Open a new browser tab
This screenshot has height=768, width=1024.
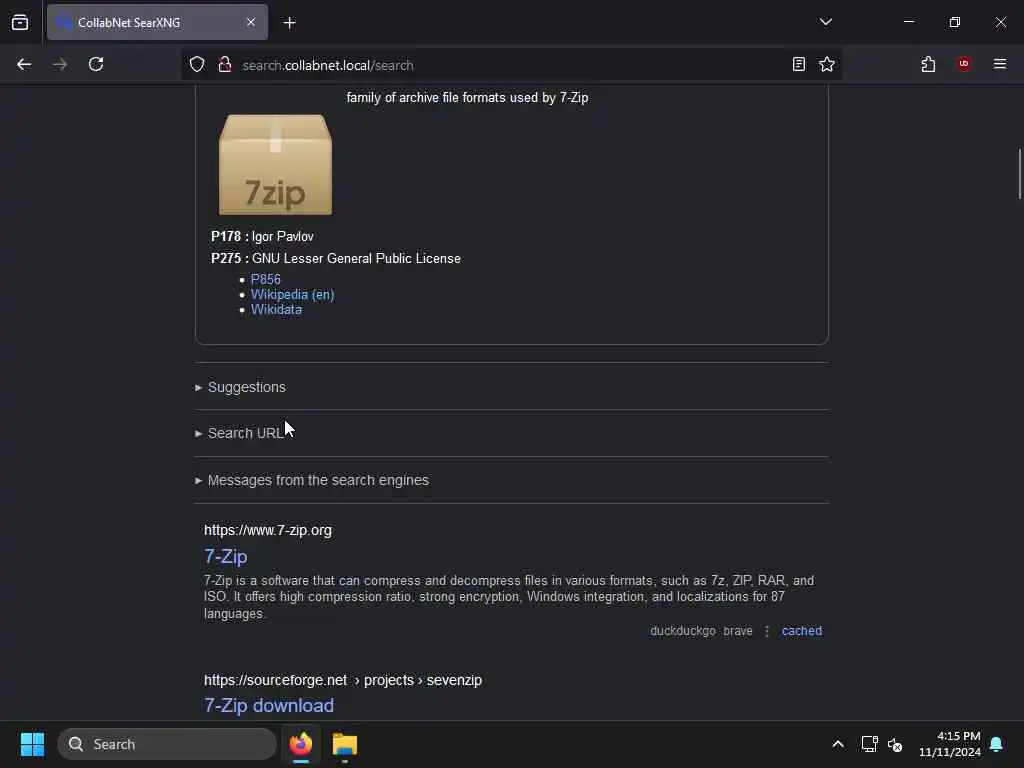click(x=289, y=23)
